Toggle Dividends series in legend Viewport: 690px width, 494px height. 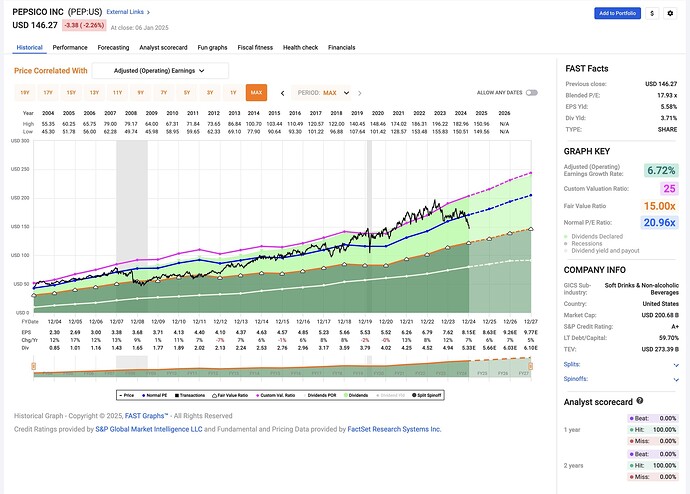(x=356, y=395)
